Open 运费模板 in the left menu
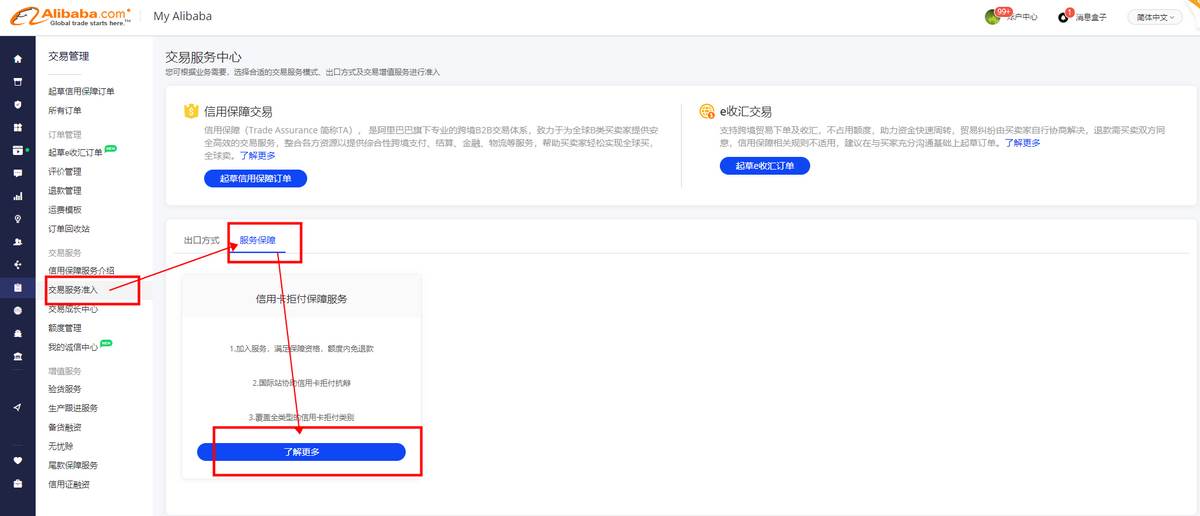 click(65, 210)
